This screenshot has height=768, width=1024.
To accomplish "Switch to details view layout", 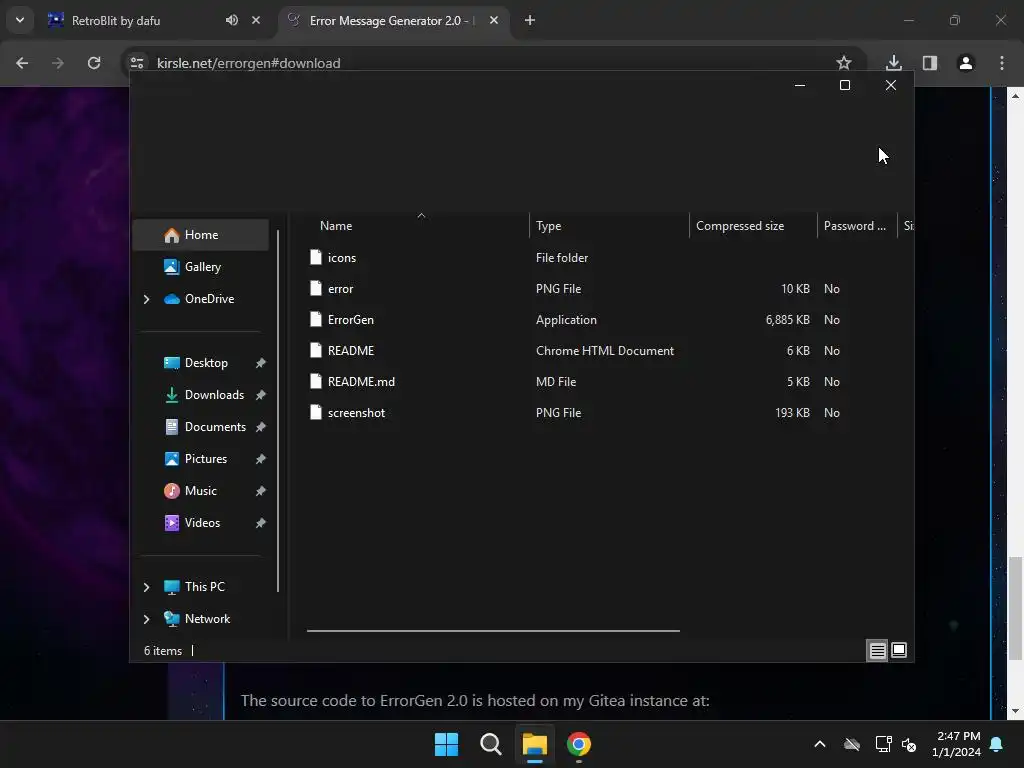I will coord(877,650).
